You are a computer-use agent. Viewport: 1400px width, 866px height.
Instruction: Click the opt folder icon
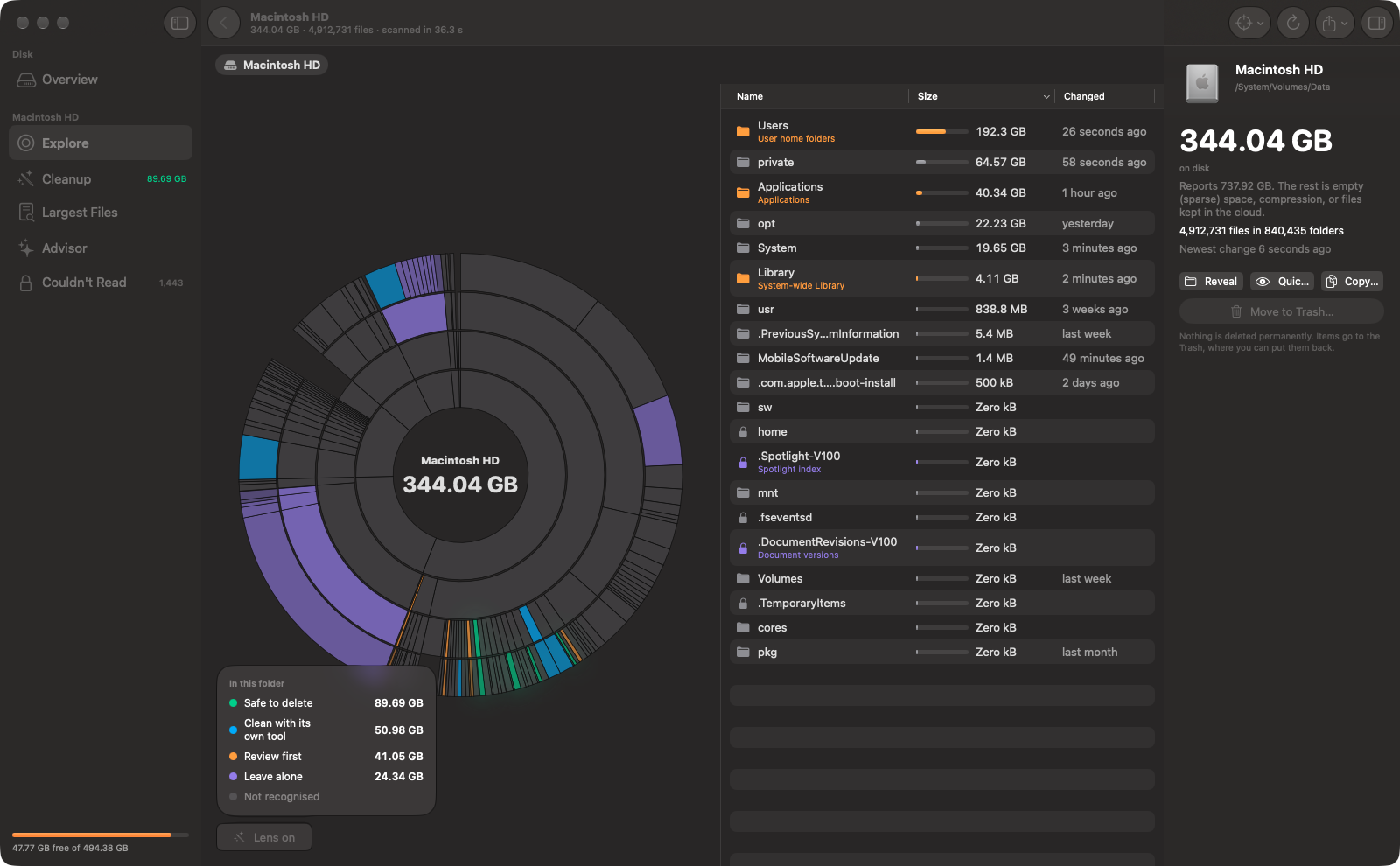coord(743,223)
